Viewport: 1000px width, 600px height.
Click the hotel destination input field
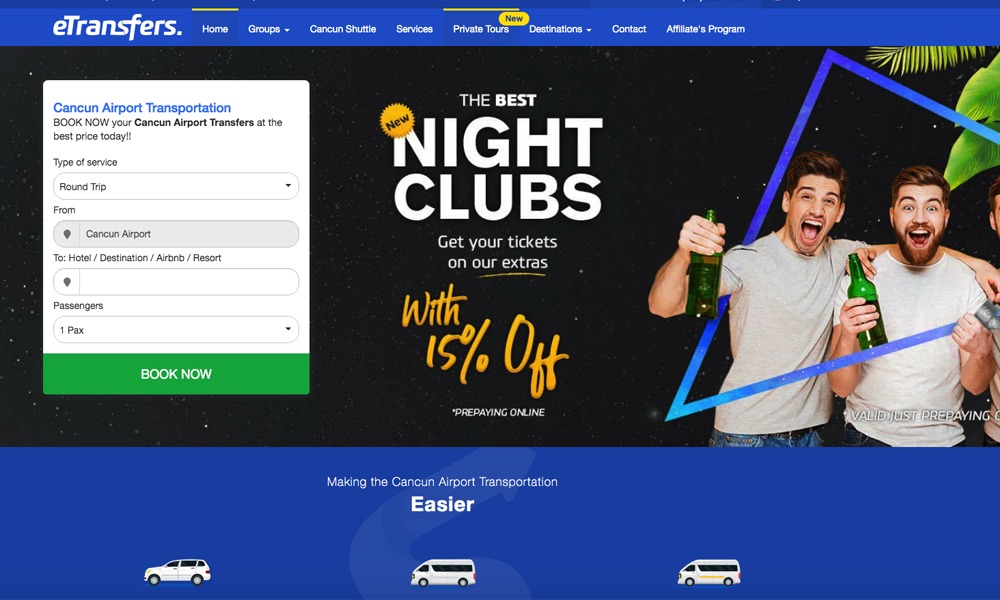click(189, 282)
